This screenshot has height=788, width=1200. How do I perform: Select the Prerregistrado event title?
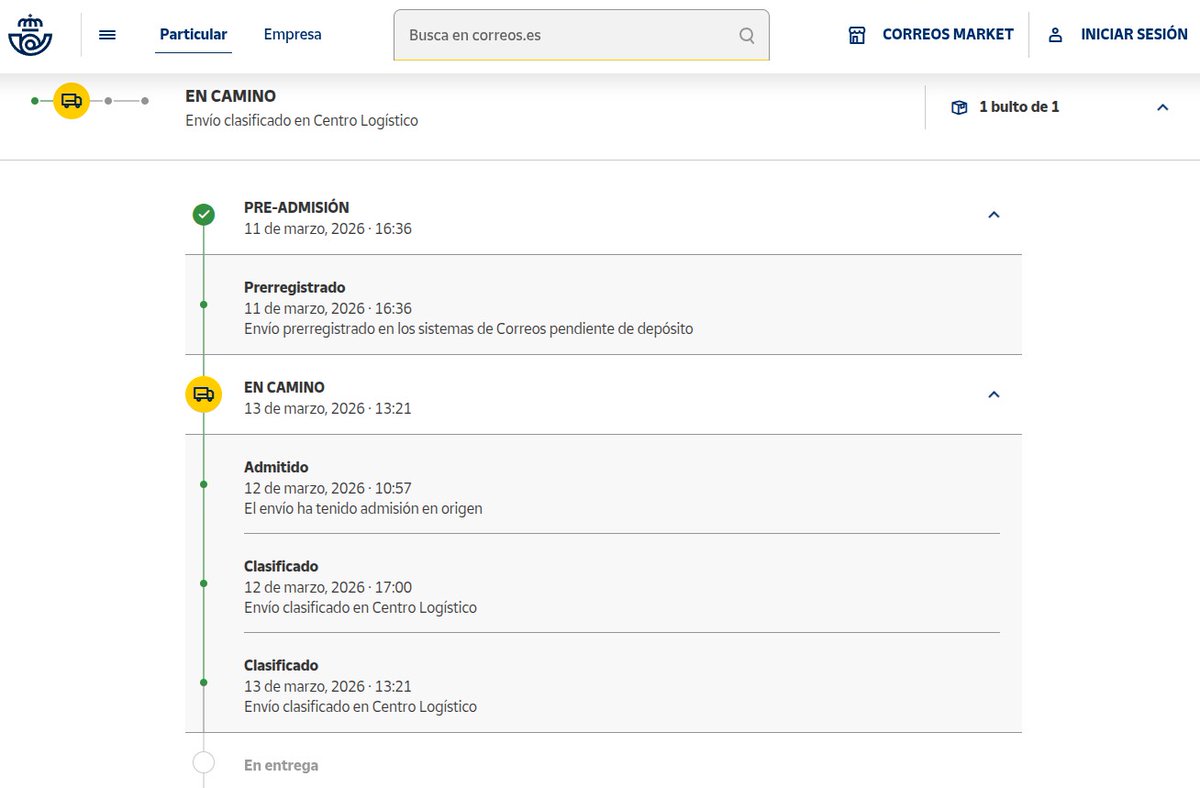(295, 287)
